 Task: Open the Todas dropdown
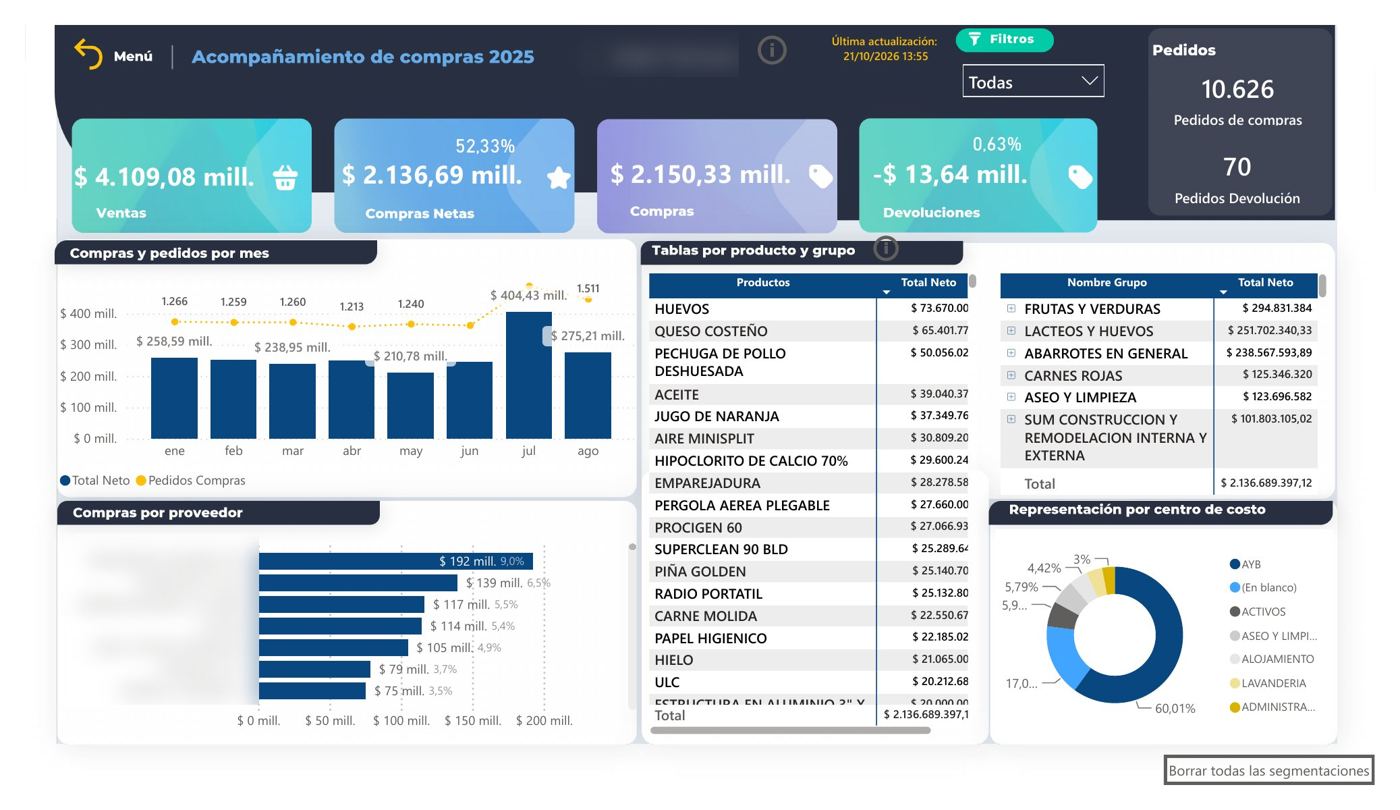pyautogui.click(x=1033, y=82)
